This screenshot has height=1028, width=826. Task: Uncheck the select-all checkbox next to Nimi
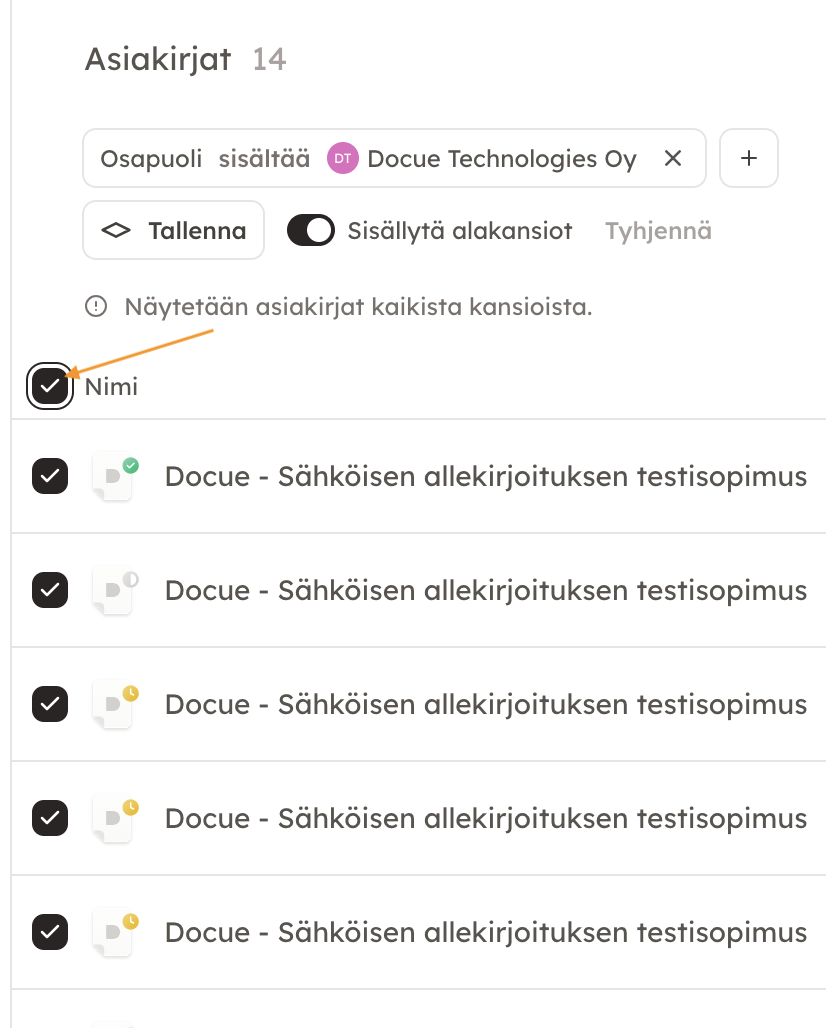[x=50, y=386]
